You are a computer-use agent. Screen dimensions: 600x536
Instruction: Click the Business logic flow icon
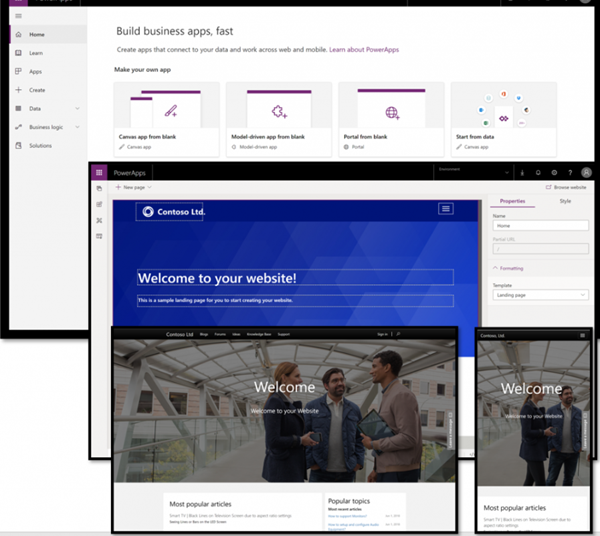click(18, 127)
